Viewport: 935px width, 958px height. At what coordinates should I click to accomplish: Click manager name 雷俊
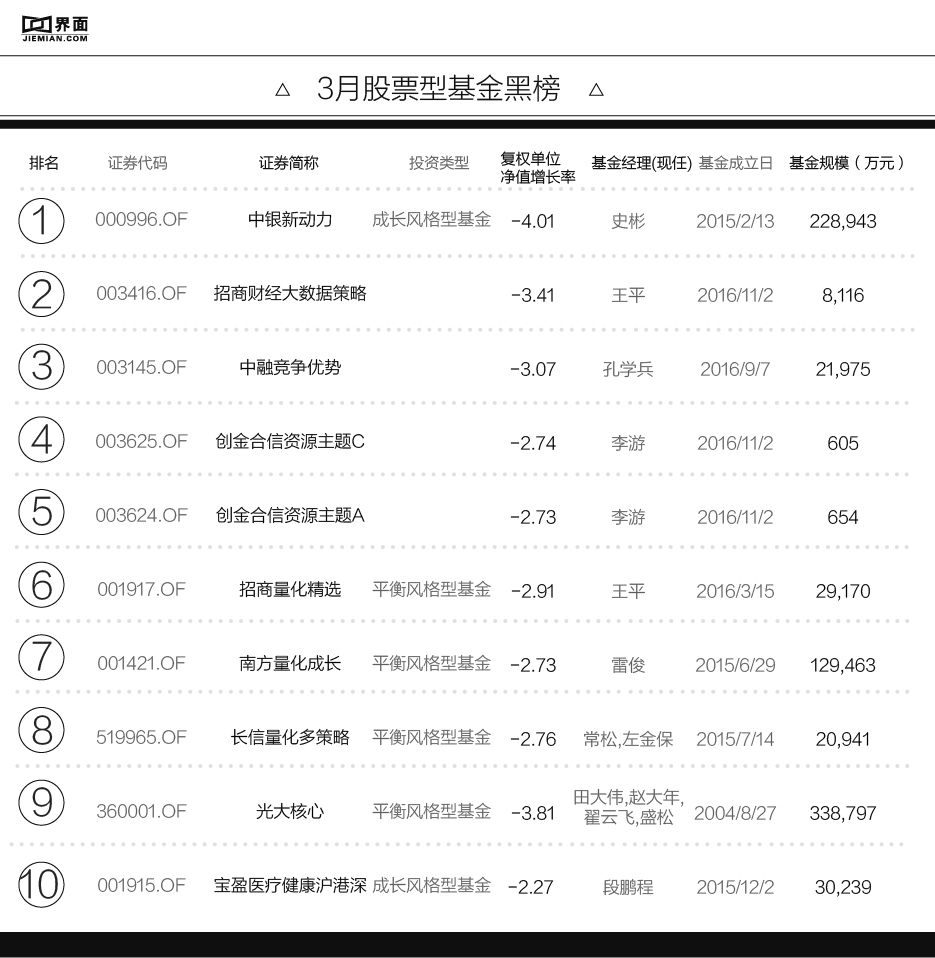point(628,665)
